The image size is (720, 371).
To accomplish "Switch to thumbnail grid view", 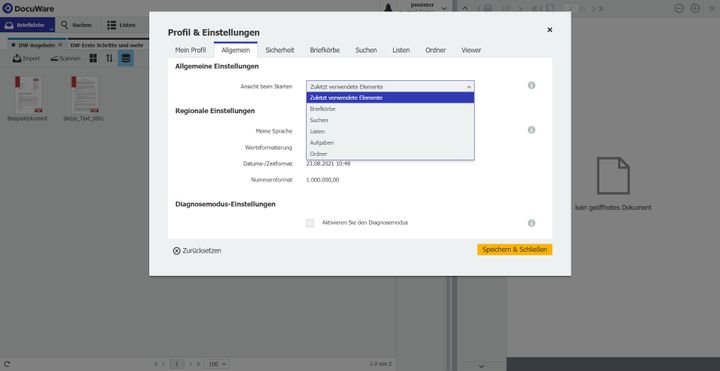I will click(x=93, y=58).
